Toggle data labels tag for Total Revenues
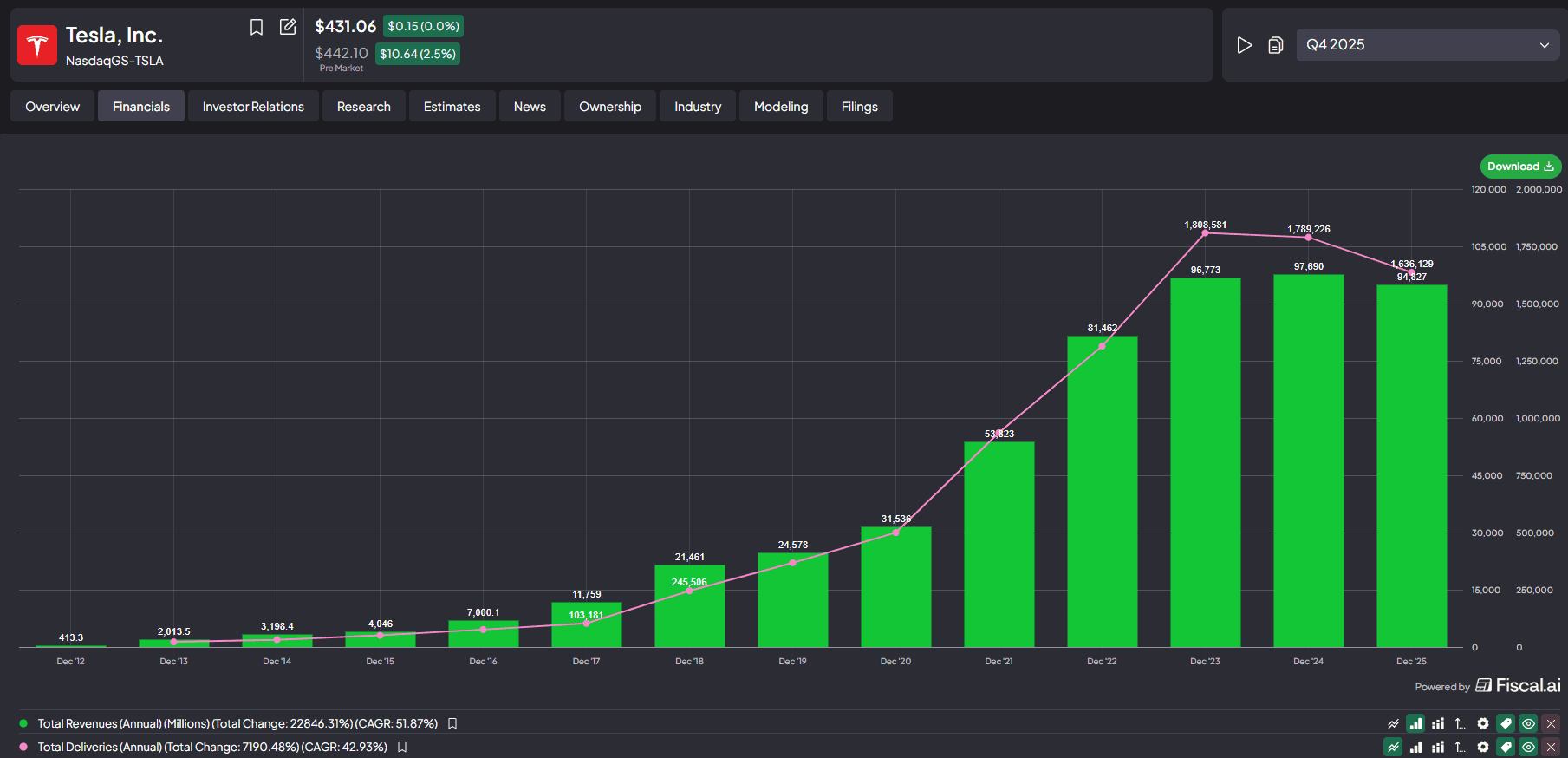 [x=1506, y=723]
